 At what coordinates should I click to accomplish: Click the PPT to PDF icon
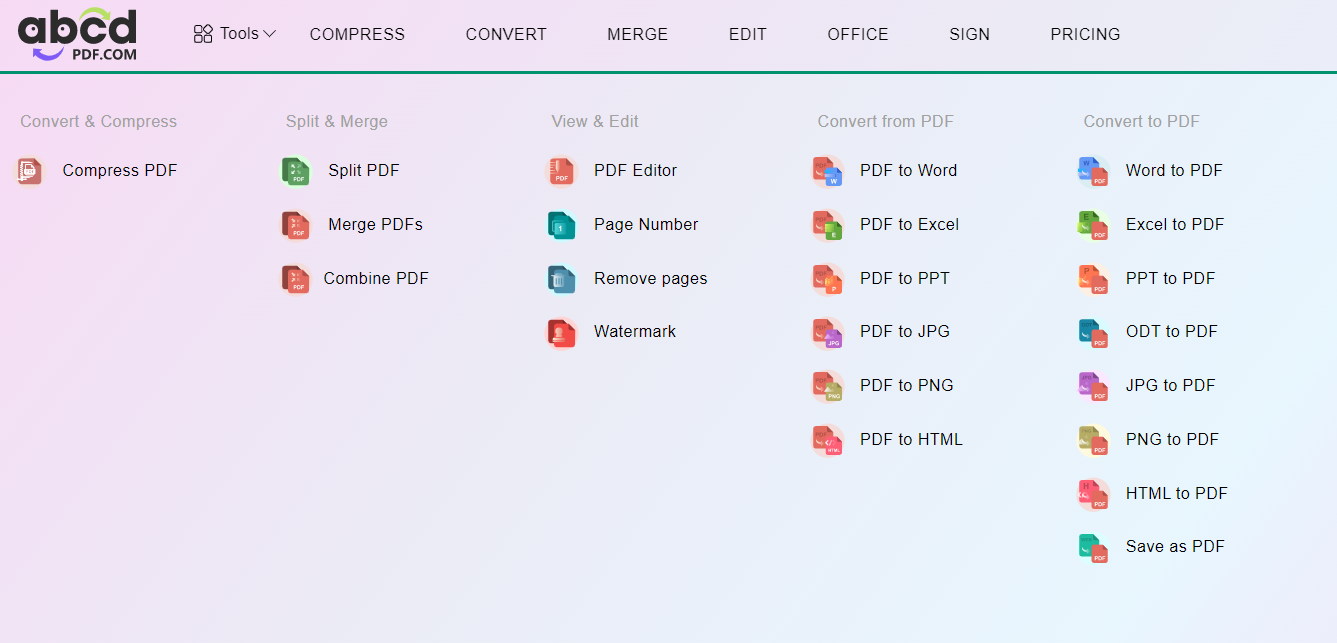[1093, 279]
